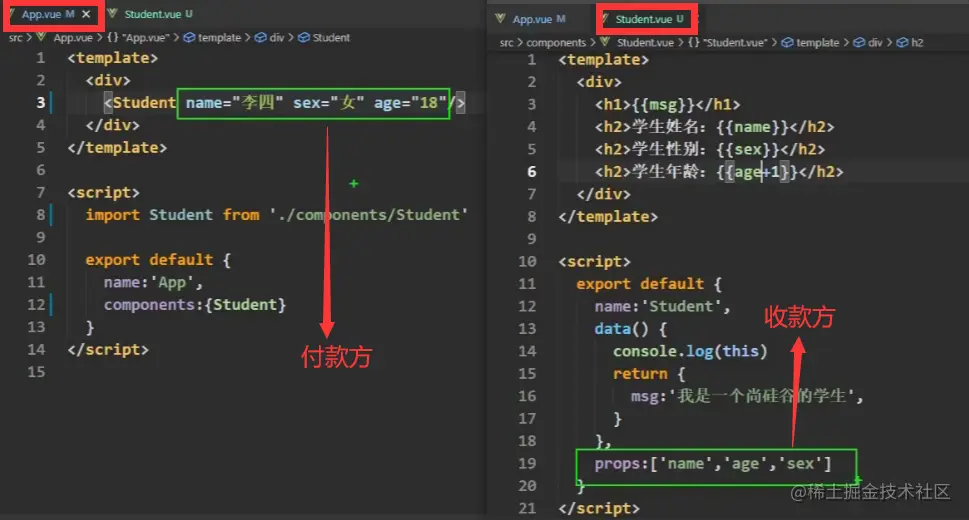Image resolution: width=969 pixels, height=520 pixels.
Task: Click 'return {' line in Student.vue
Action: (x=650, y=373)
